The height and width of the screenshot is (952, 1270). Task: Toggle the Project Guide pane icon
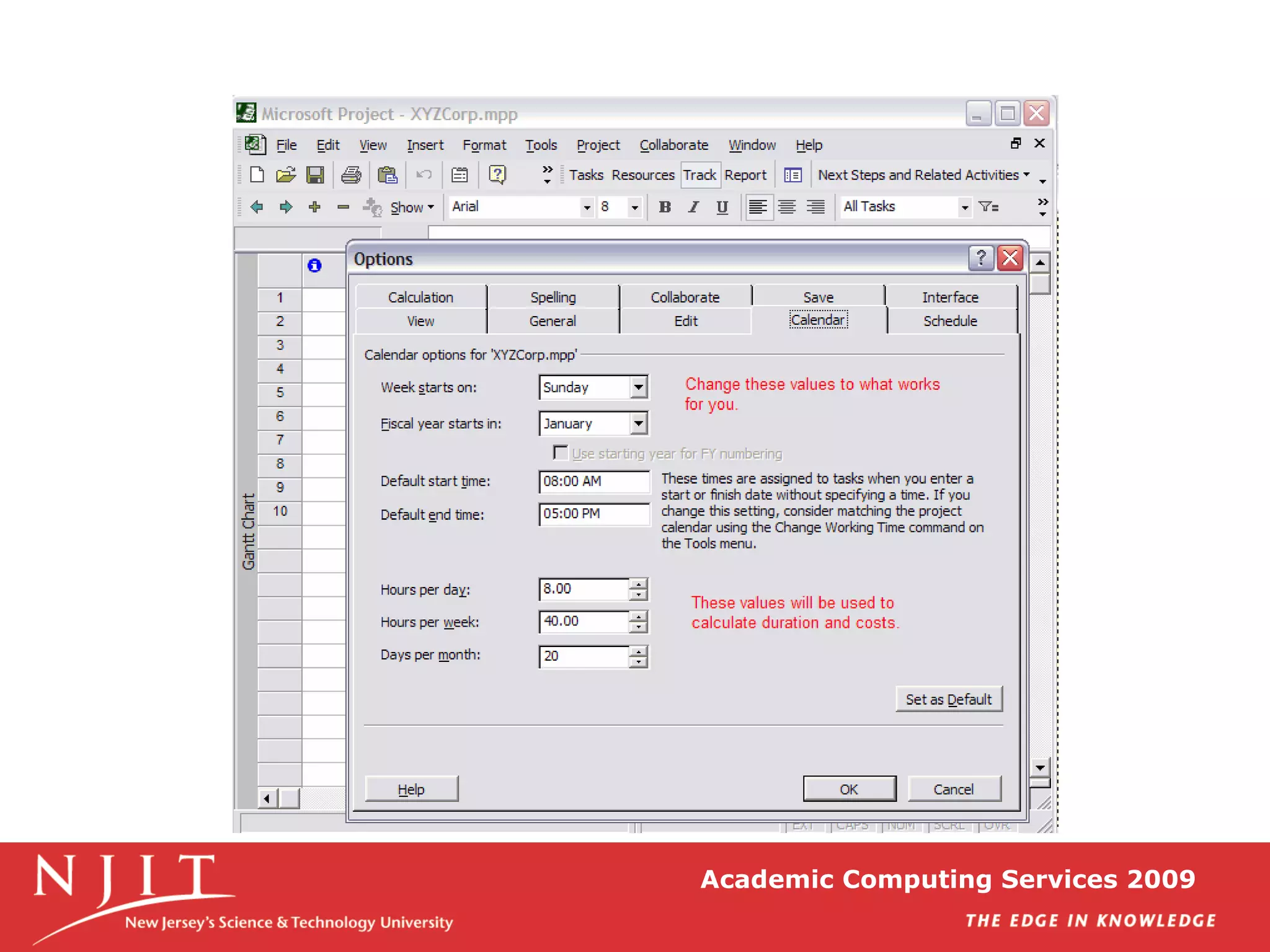coord(793,175)
